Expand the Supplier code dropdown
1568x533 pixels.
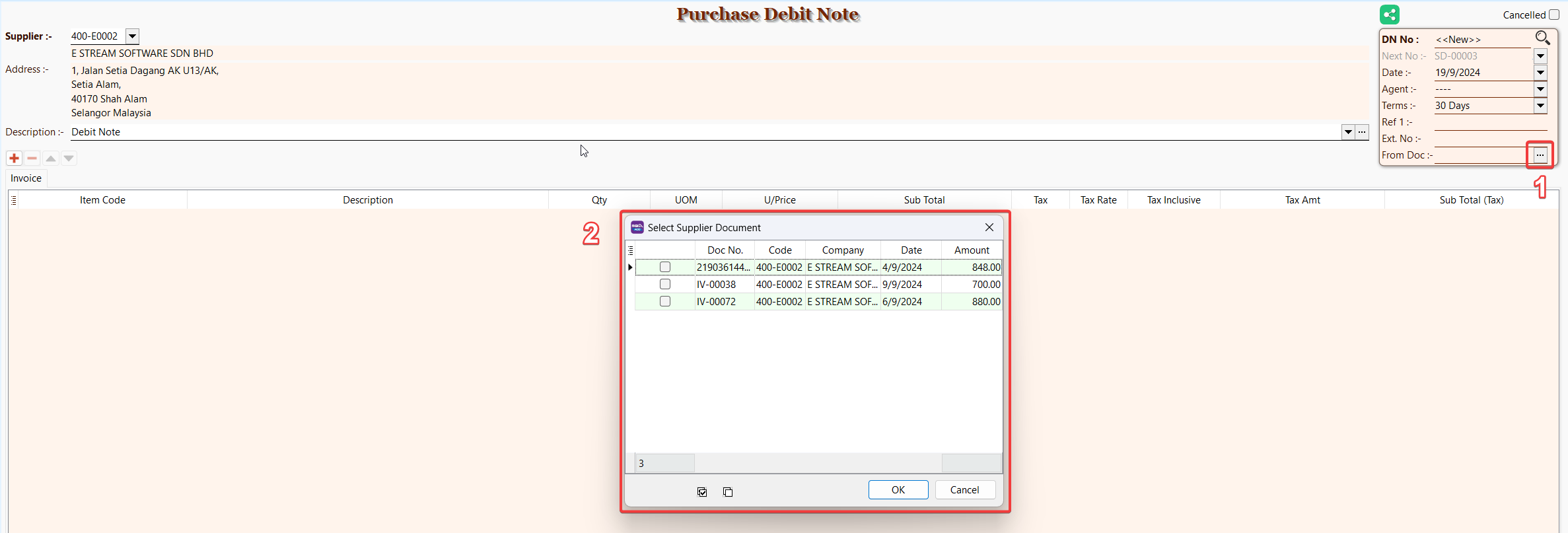pyautogui.click(x=132, y=36)
